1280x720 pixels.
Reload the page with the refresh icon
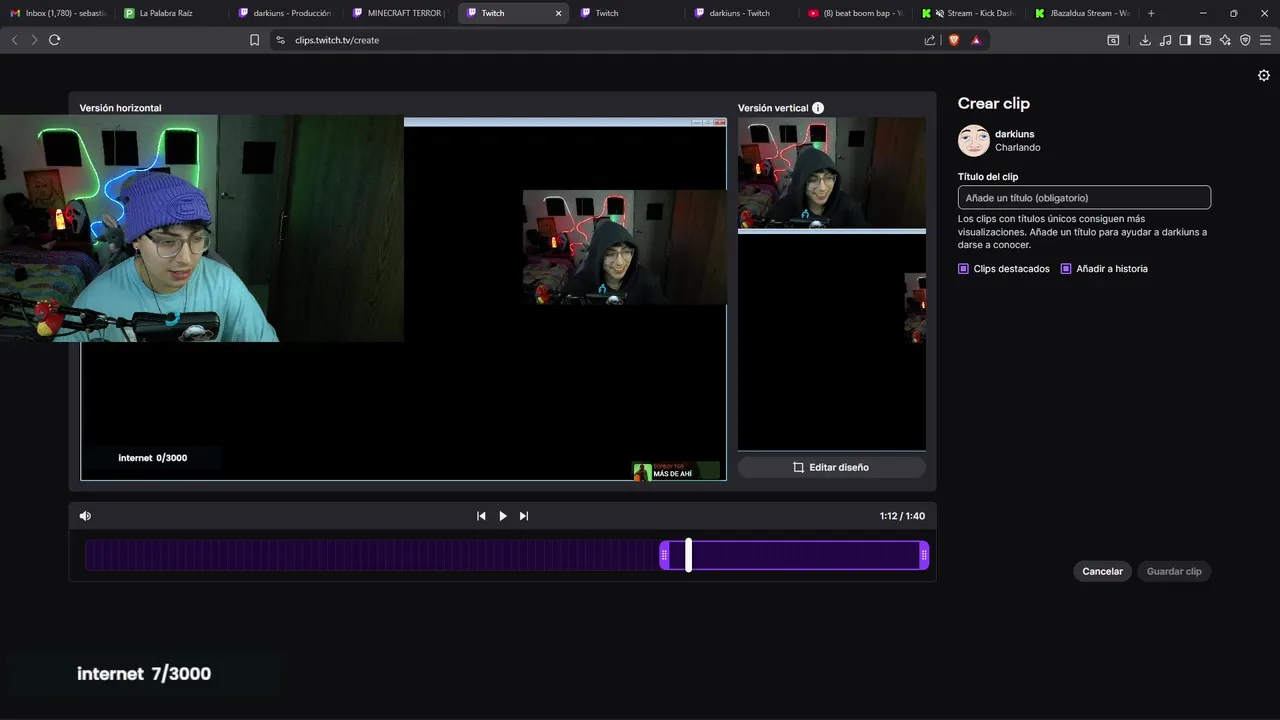click(54, 40)
